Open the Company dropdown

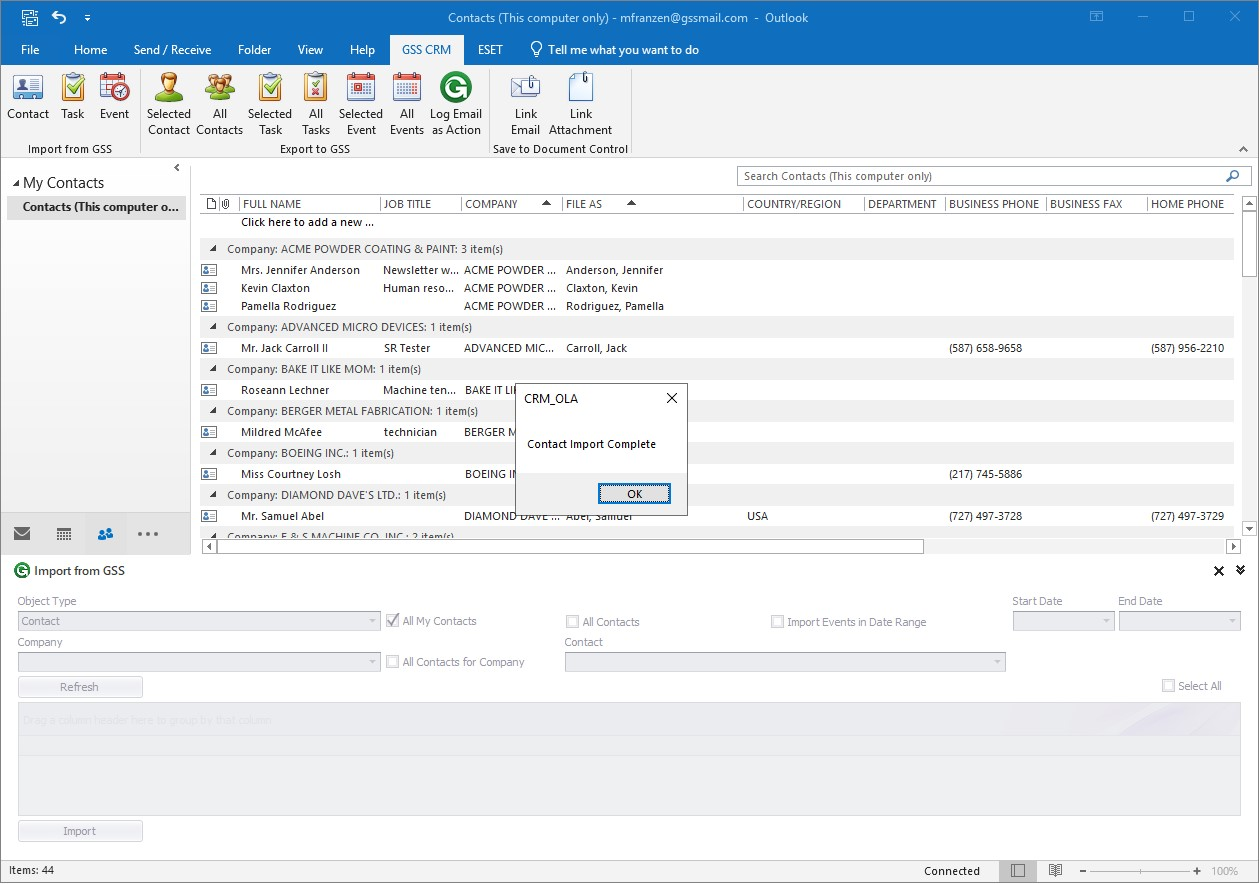click(372, 661)
